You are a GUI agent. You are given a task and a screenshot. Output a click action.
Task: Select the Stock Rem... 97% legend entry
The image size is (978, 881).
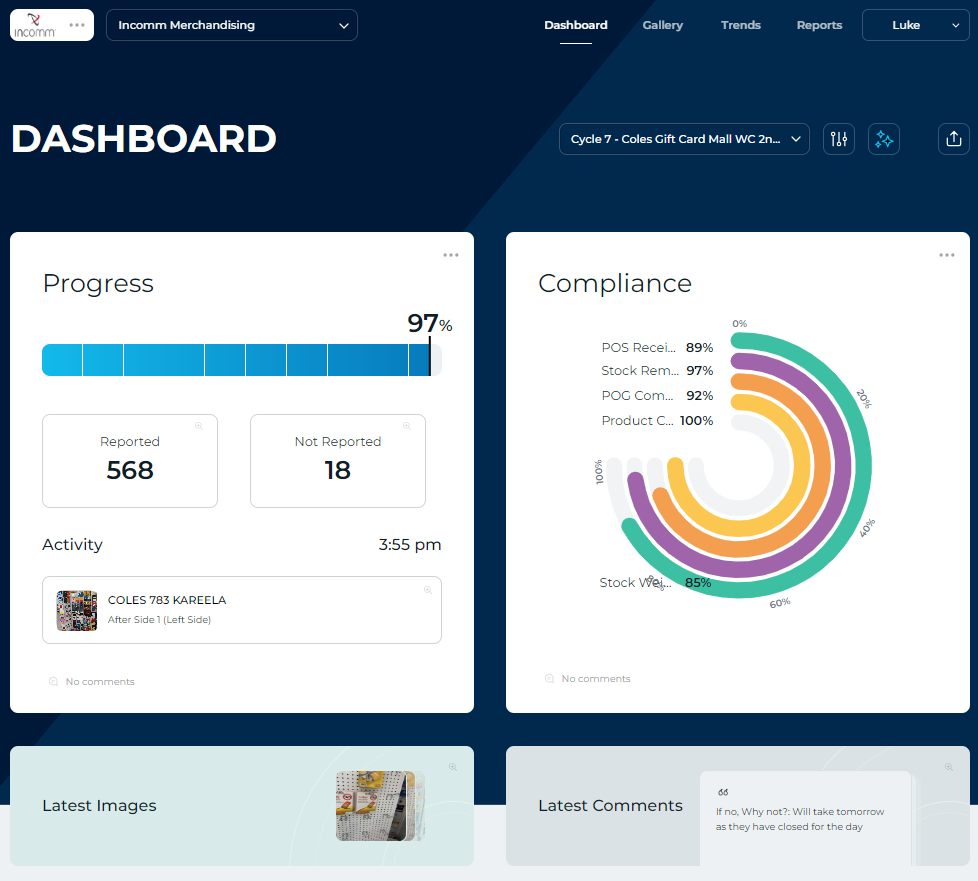coord(657,371)
